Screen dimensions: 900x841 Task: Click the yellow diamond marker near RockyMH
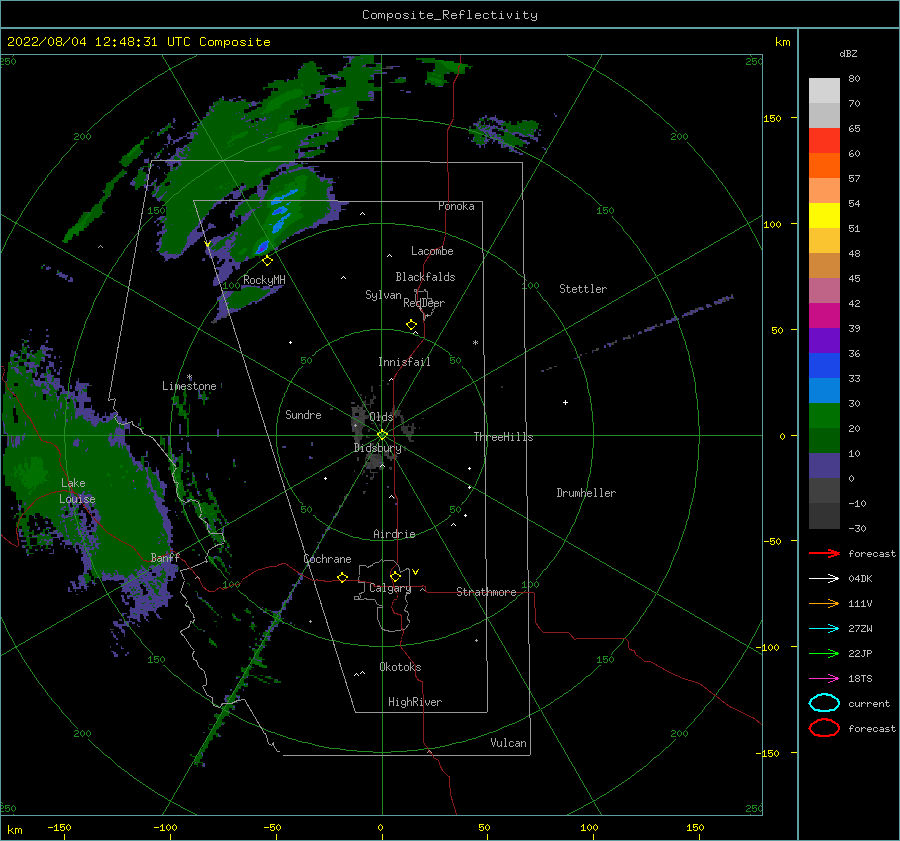click(x=267, y=261)
